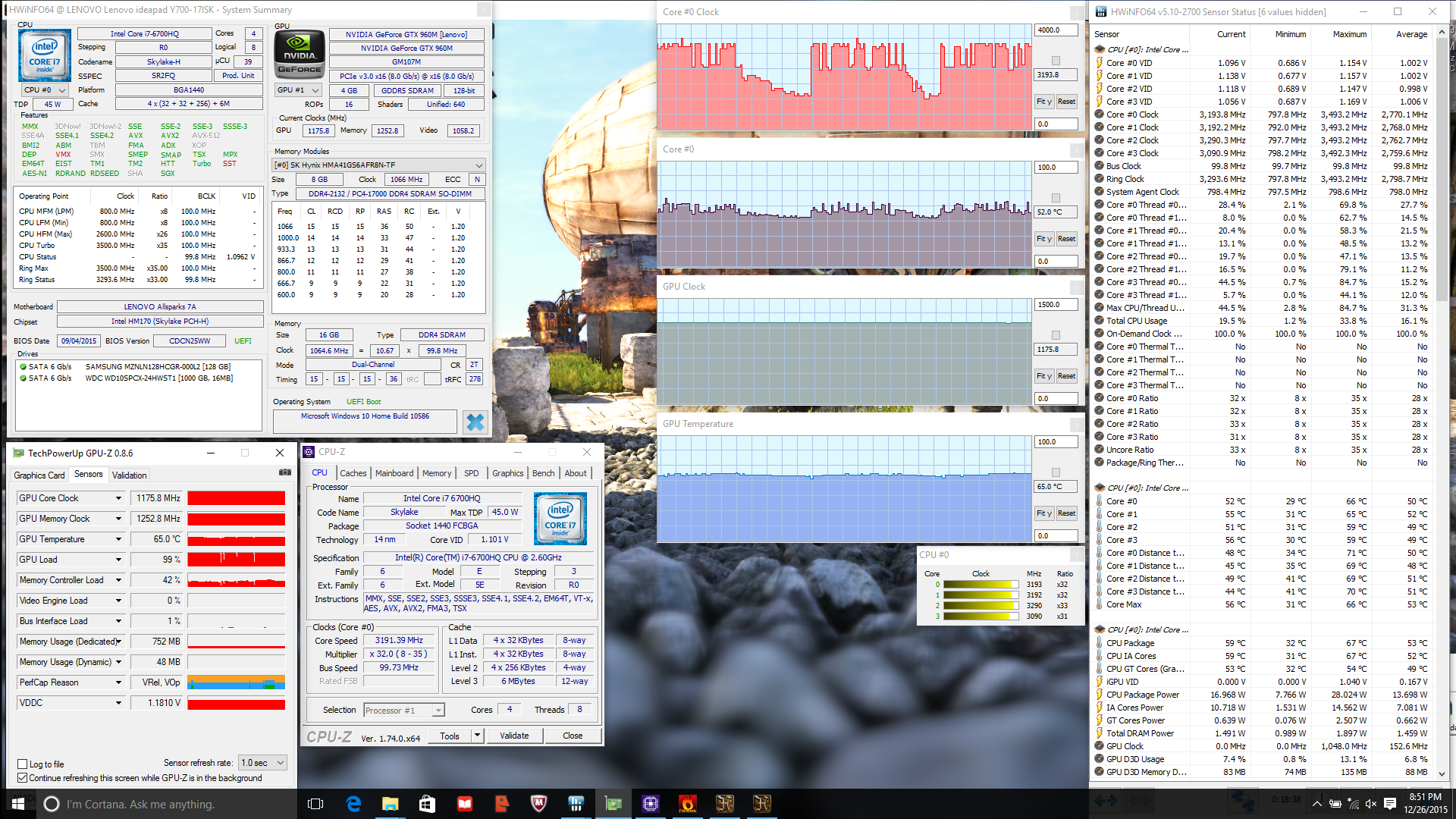Open McAfee shield icon in taskbar
Screen dimensions: 1456x819
click(x=538, y=804)
